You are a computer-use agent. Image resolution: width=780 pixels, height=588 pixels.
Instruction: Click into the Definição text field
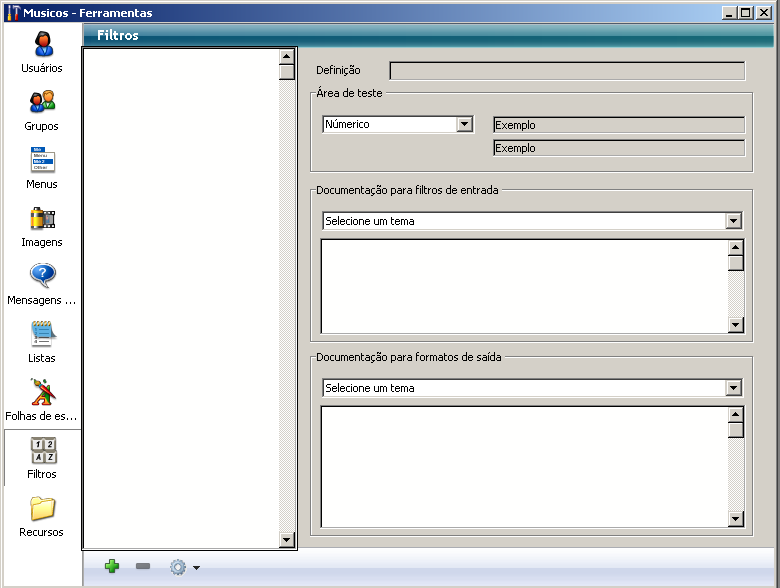(567, 71)
